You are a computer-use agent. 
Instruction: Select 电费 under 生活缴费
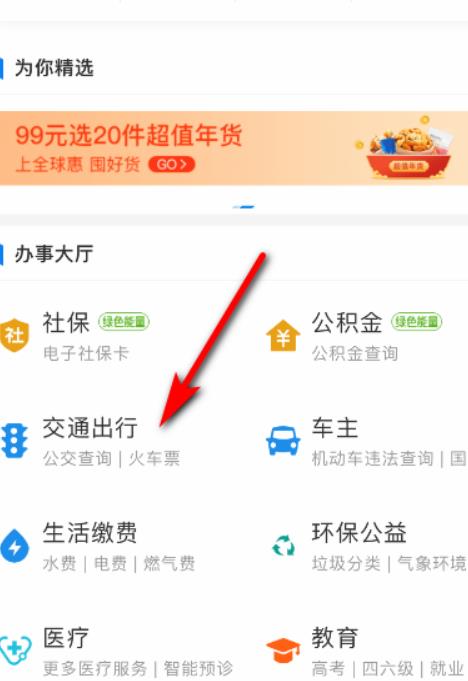pos(110,564)
